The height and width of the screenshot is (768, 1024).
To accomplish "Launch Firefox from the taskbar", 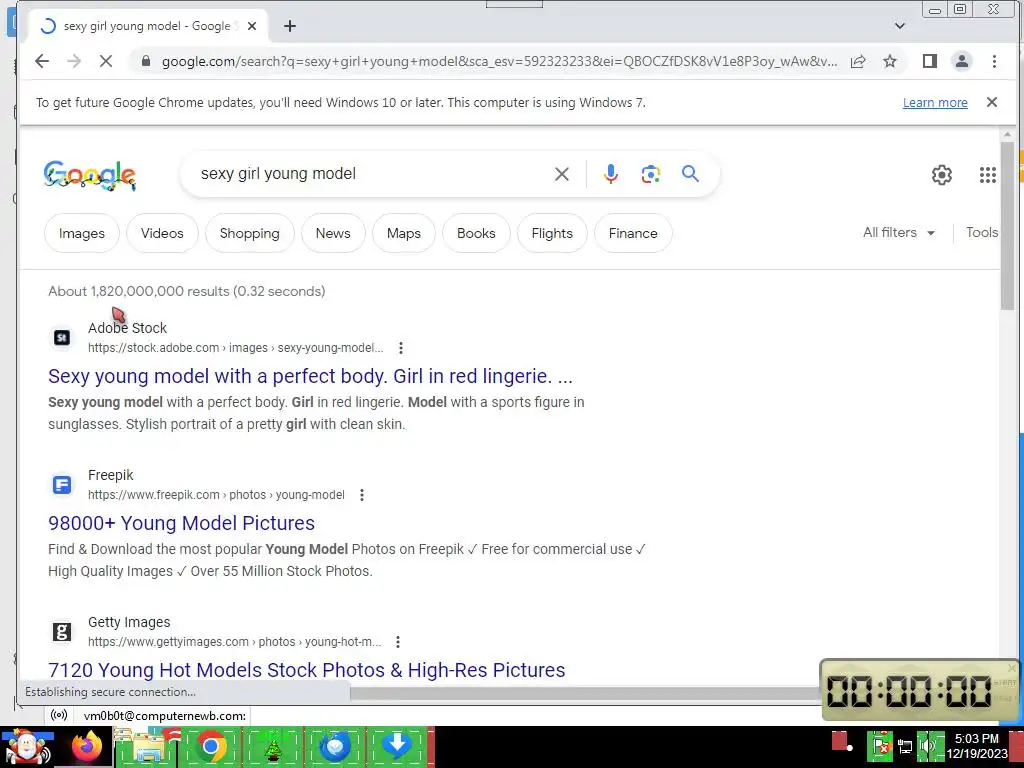I will [87, 746].
